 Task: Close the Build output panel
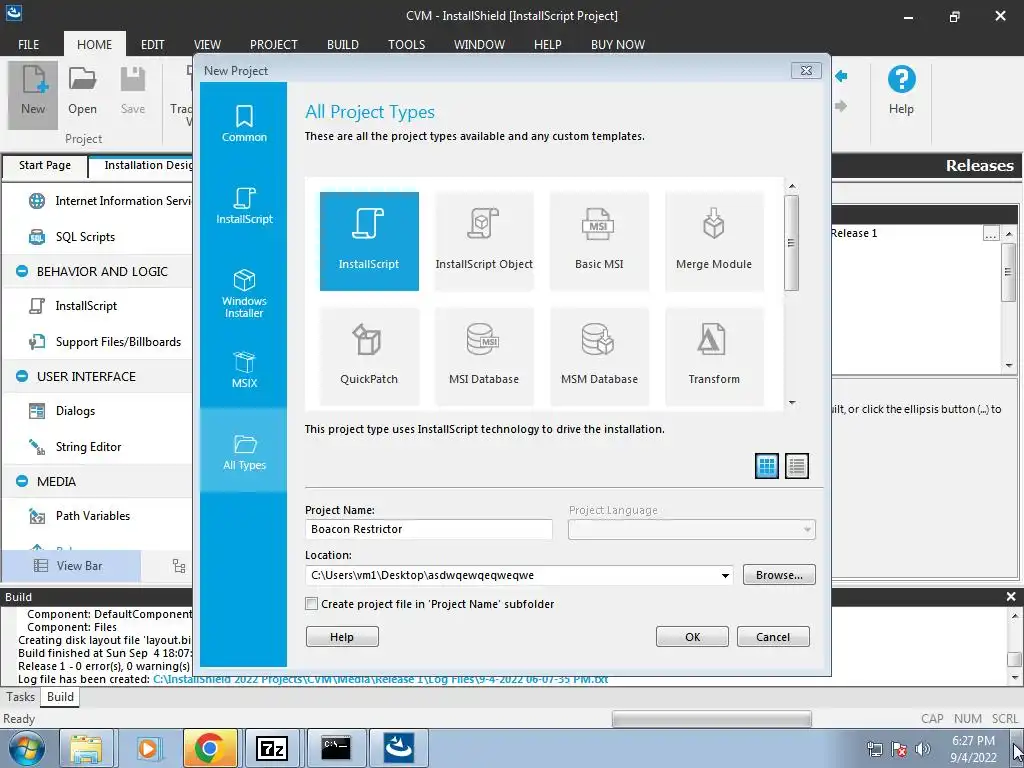coord(1011,597)
